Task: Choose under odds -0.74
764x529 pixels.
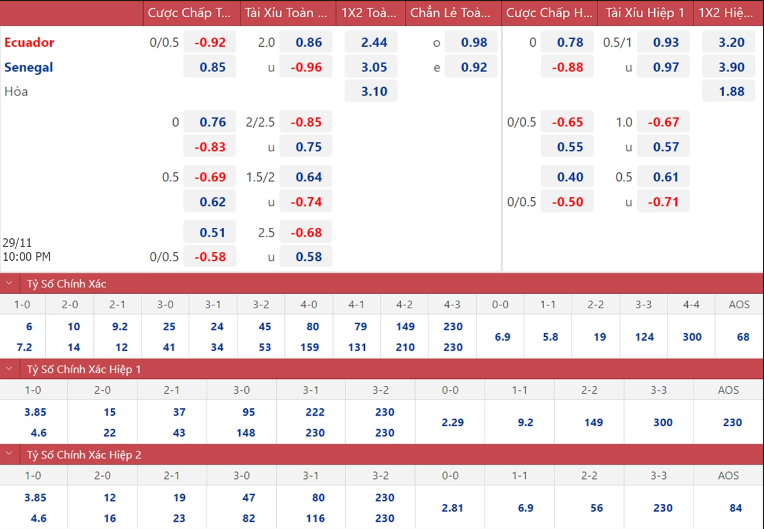Action: point(306,202)
